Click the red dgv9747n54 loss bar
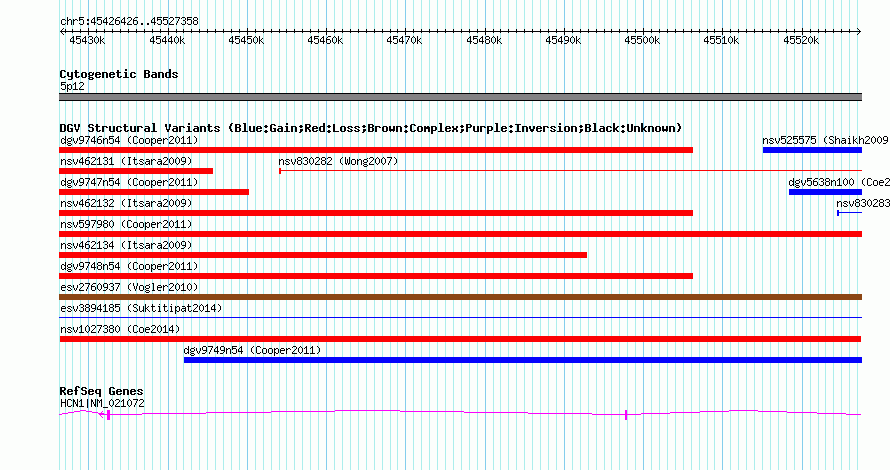Viewport: 890px width, 470px height. click(154, 192)
